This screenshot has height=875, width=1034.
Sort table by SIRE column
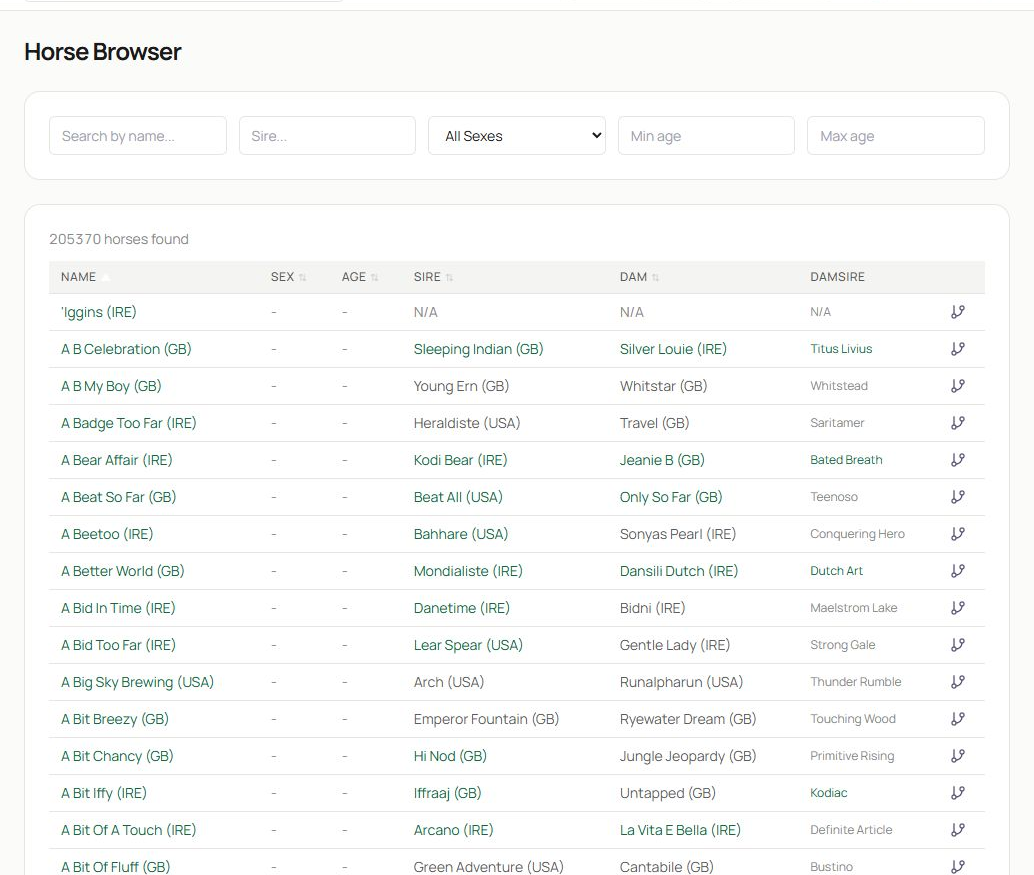tap(433, 277)
